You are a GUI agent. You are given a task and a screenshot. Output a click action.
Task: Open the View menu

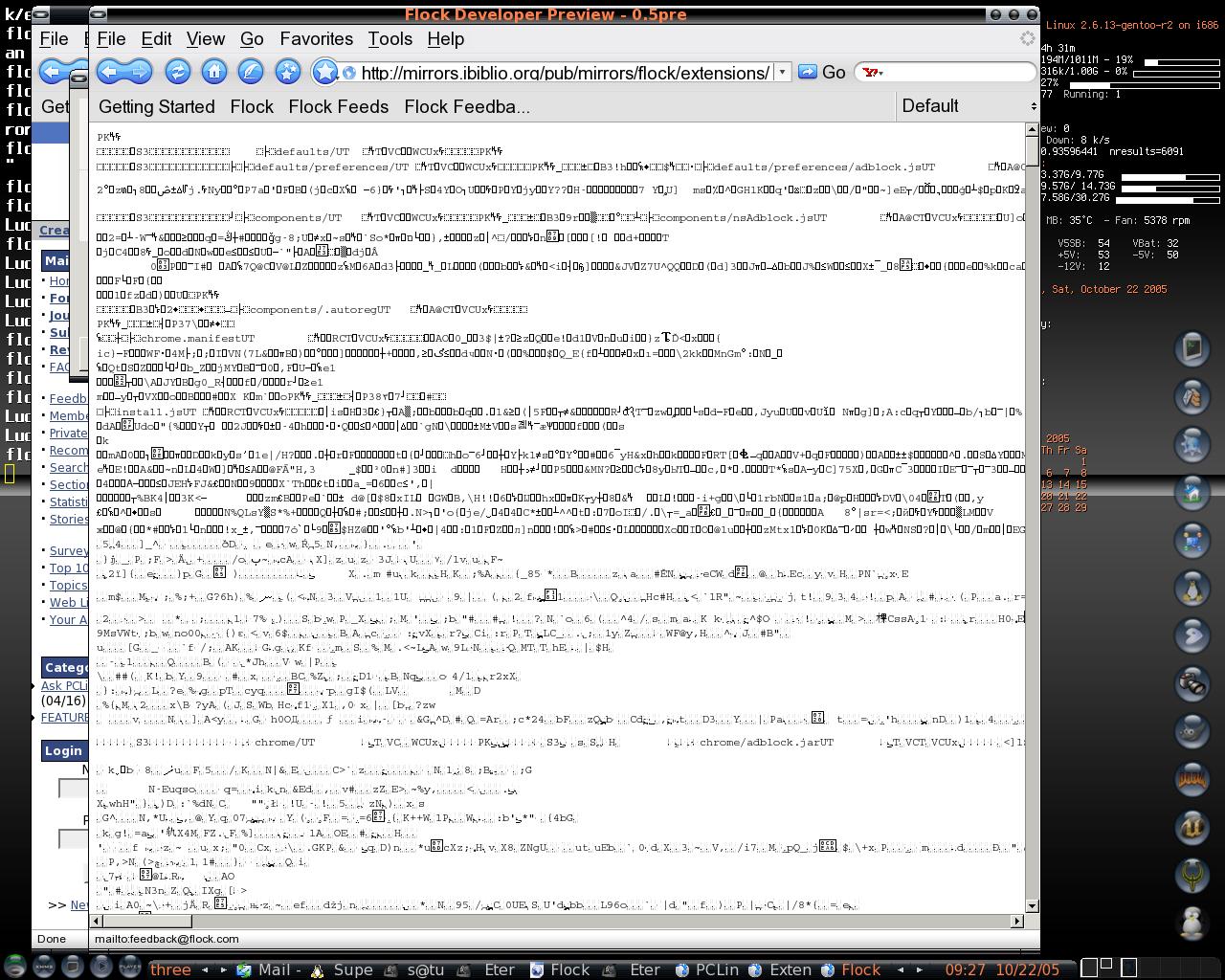205,39
